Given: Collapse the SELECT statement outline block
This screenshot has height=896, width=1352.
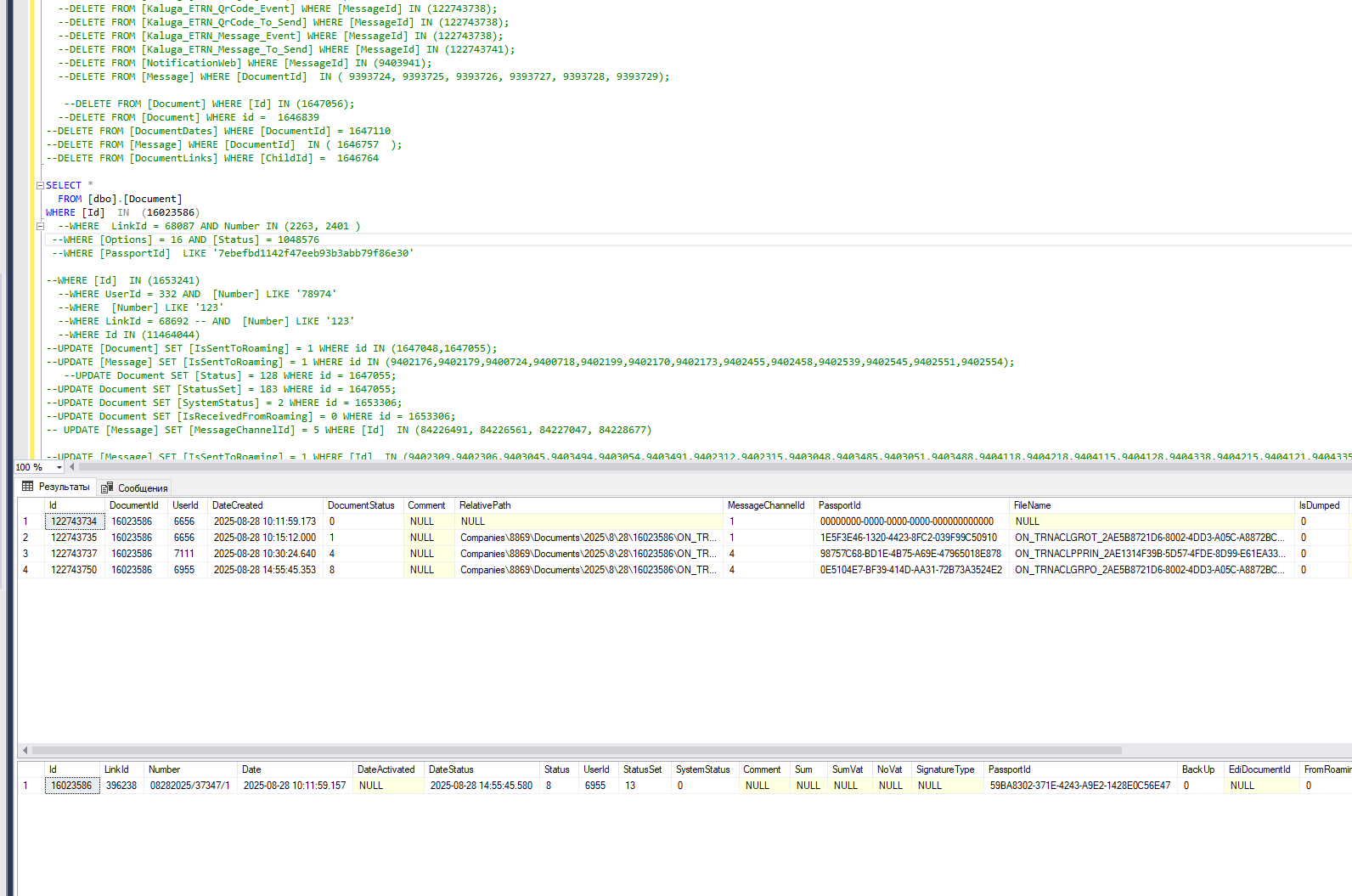Looking at the screenshot, I should point(40,185).
